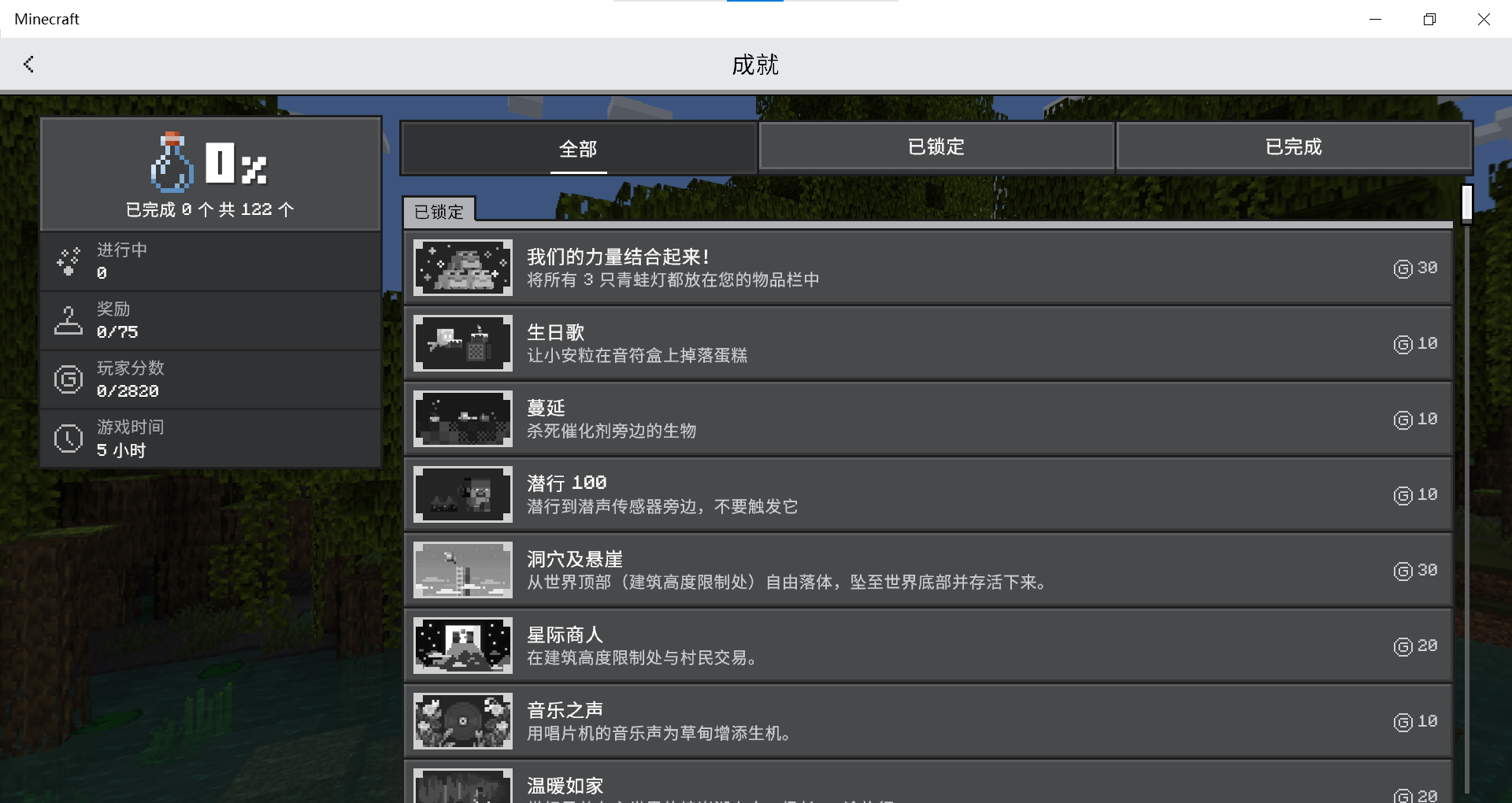Click the 已完成 0 个 共 122 个 summary
The width and height of the screenshot is (1512, 803).
coord(210,209)
